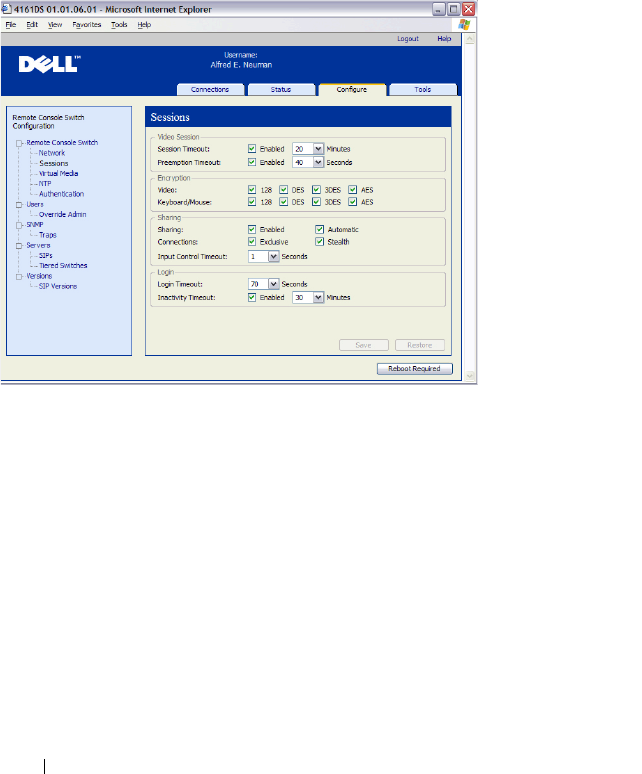Uncheck Video 128 encryption checkbox
Viewport: 642px width, 774px height.
252,190
